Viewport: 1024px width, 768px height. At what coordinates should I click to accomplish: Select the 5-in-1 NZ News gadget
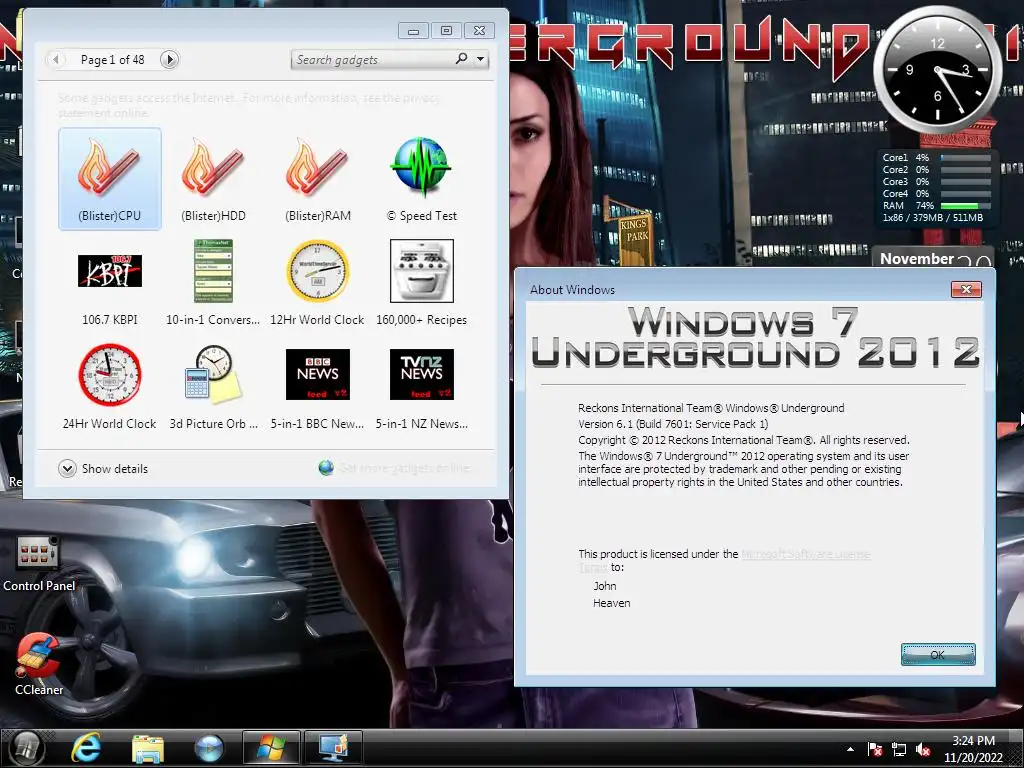[421, 387]
